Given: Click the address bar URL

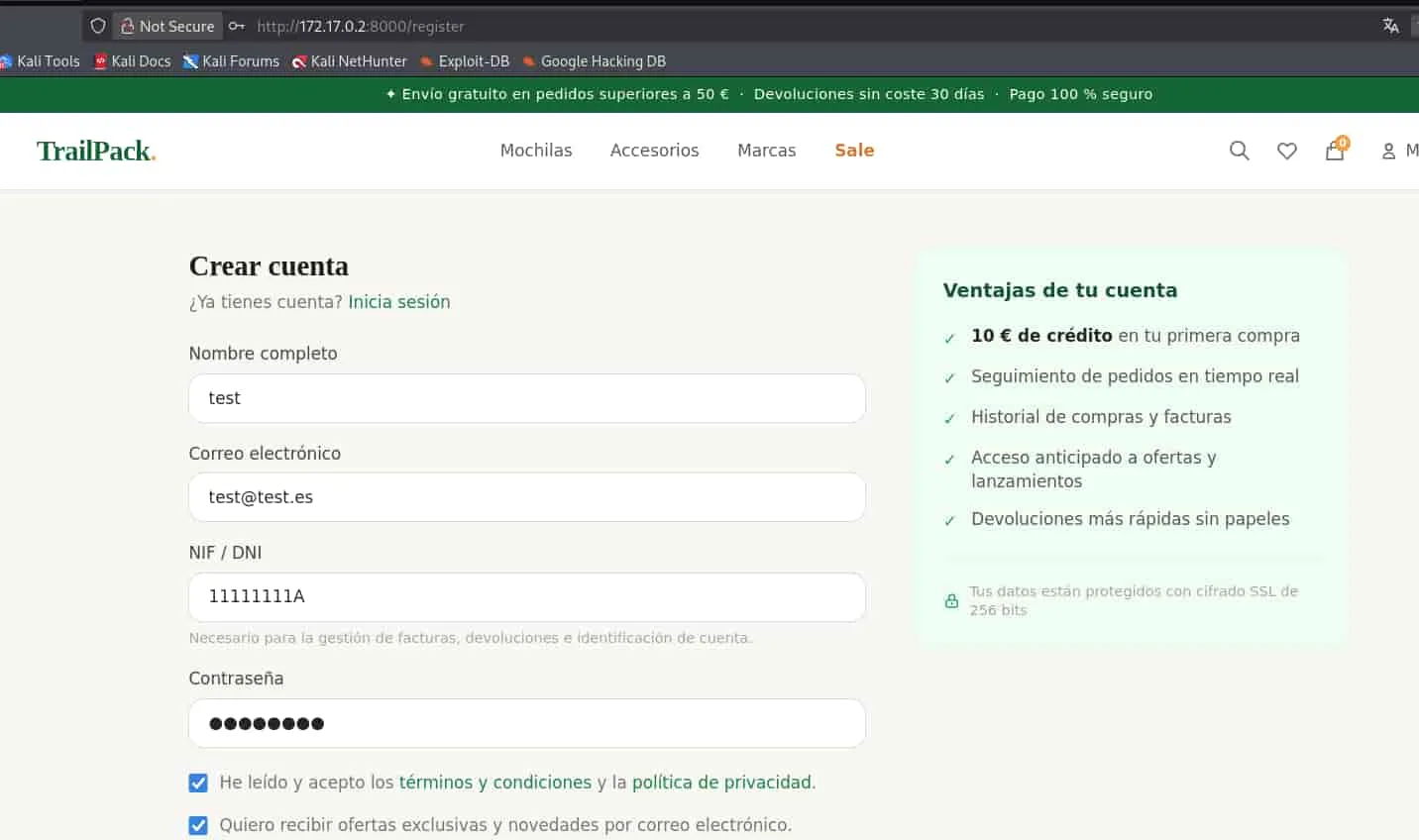Looking at the screenshot, I should tap(361, 27).
